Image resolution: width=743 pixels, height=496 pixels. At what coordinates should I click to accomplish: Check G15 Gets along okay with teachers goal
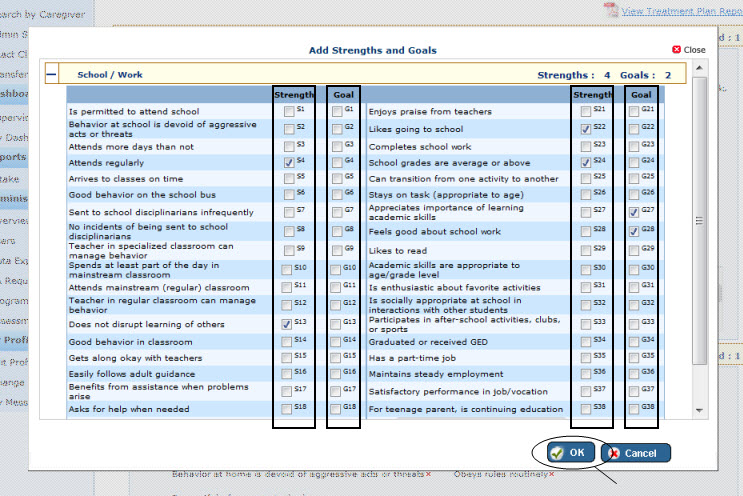tap(335, 358)
